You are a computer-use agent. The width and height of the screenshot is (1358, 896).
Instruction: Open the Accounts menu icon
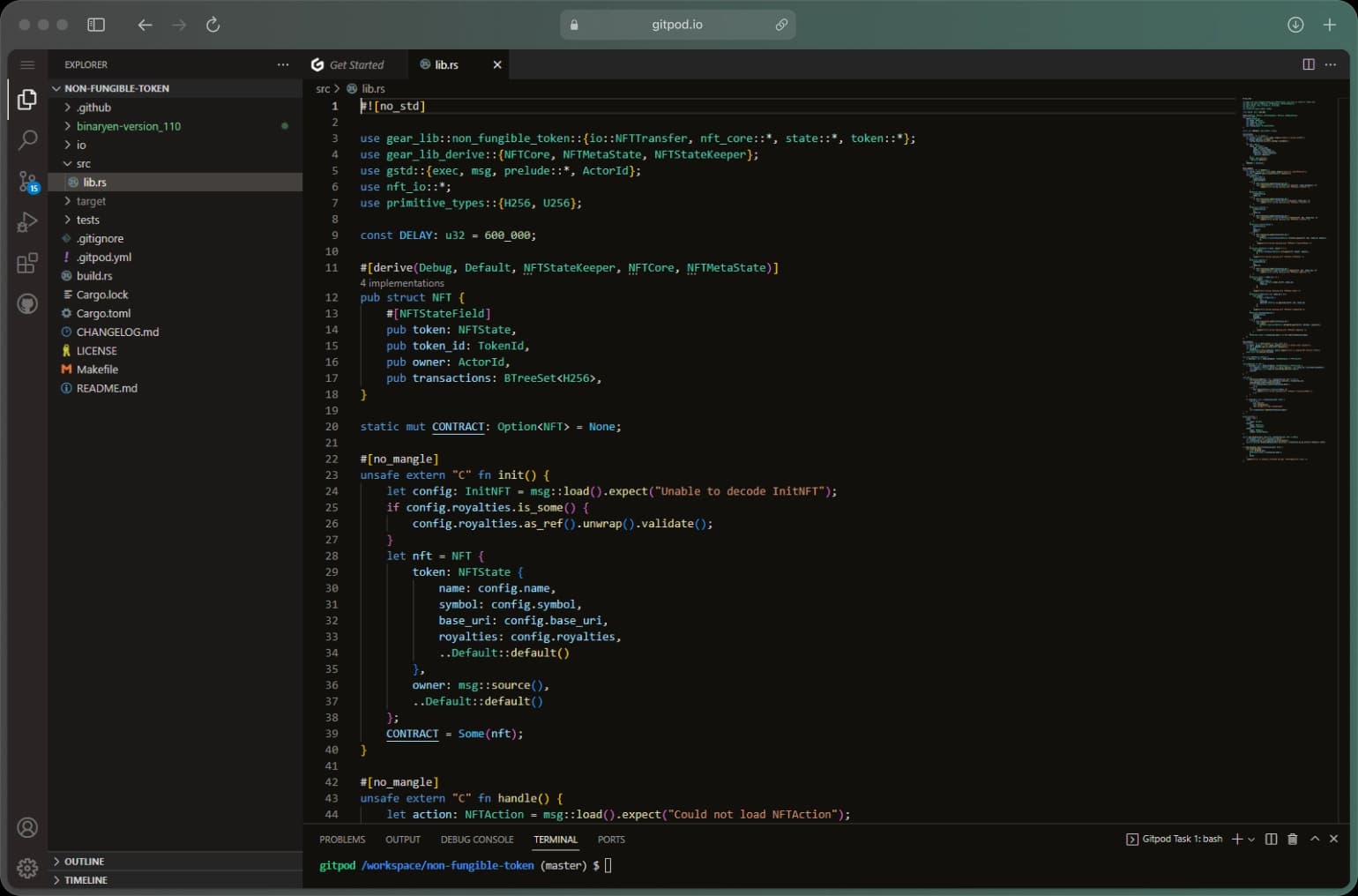click(x=27, y=827)
